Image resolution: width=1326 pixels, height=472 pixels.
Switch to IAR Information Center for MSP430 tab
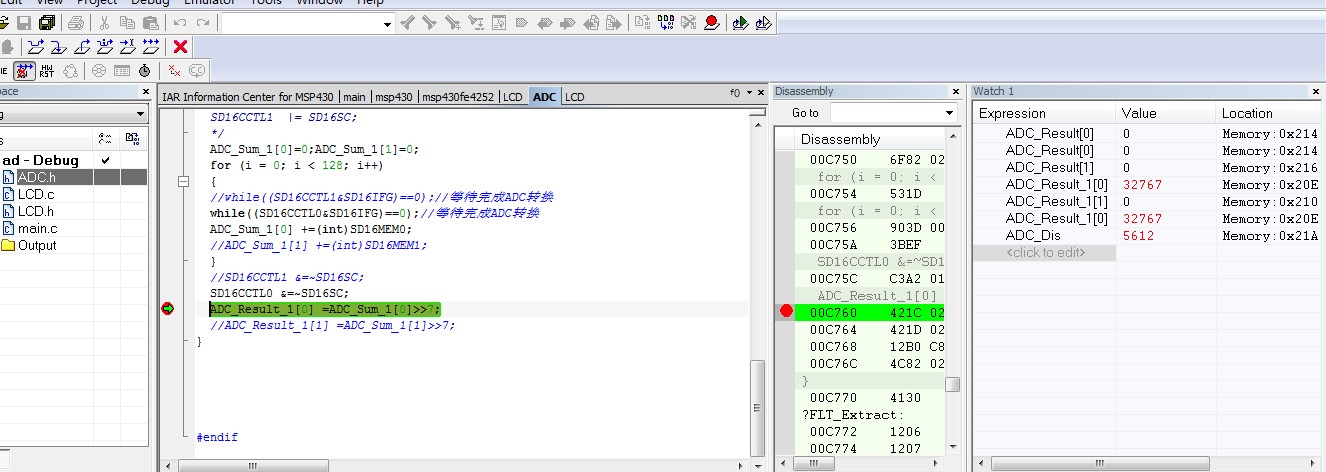point(249,97)
